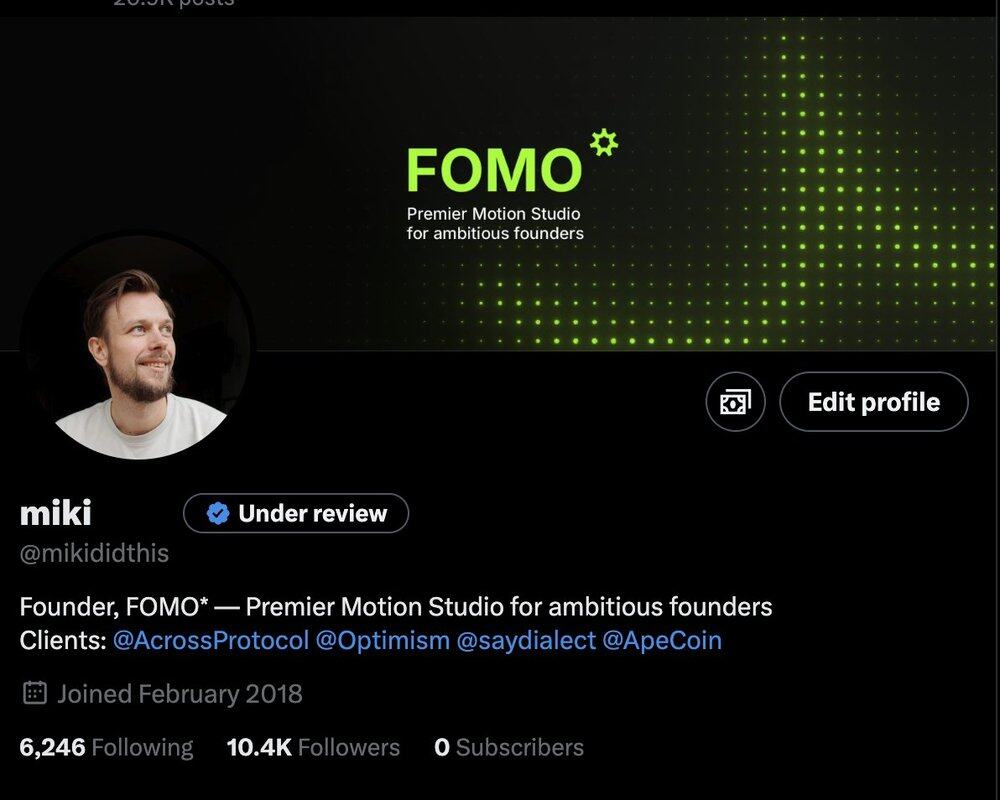View the 6,246 Following list
Screen dimensions: 1000x800
coord(107,747)
